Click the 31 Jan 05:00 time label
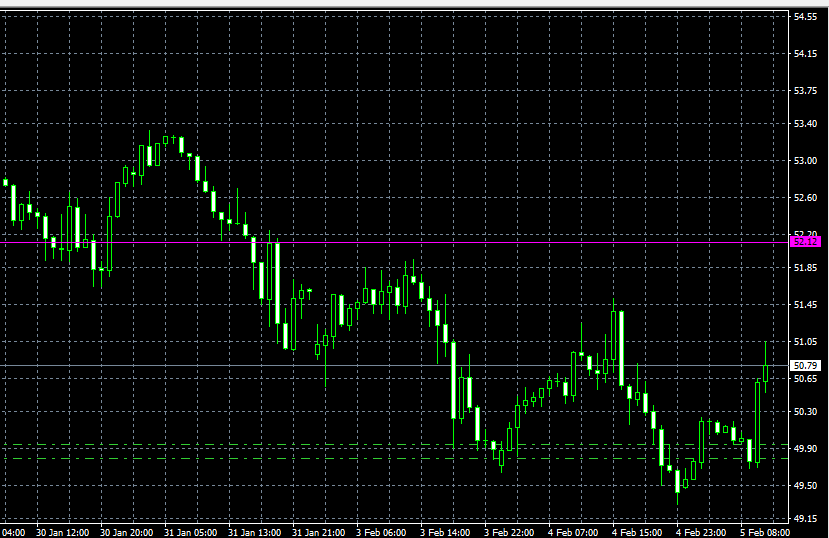 coord(190,532)
